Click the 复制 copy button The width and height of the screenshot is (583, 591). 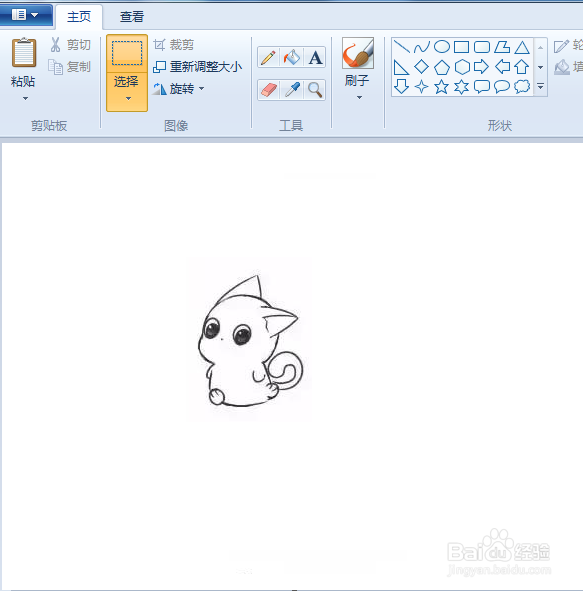coord(70,67)
